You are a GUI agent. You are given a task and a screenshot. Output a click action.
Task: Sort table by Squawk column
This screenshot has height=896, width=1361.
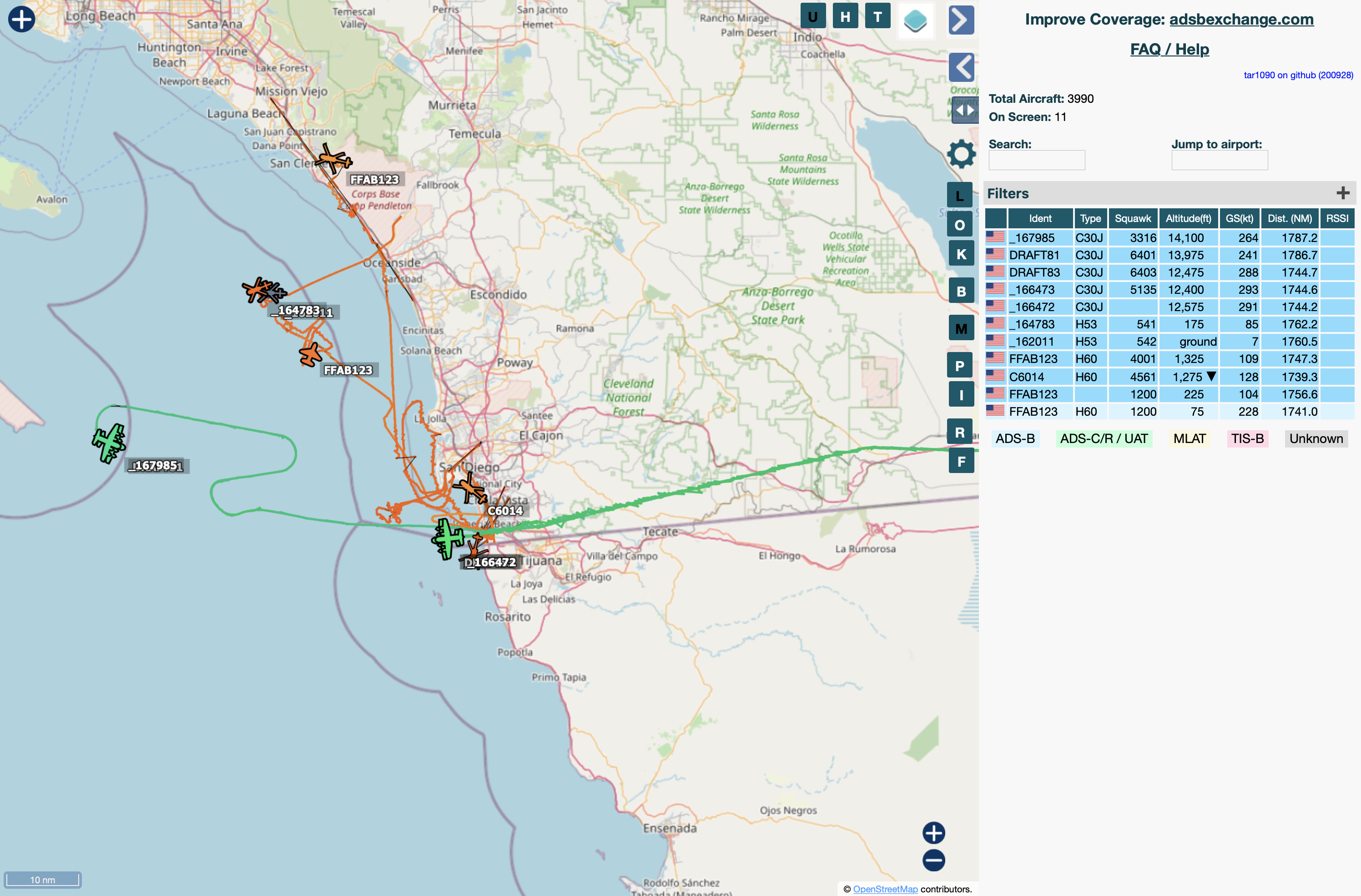(x=1133, y=218)
